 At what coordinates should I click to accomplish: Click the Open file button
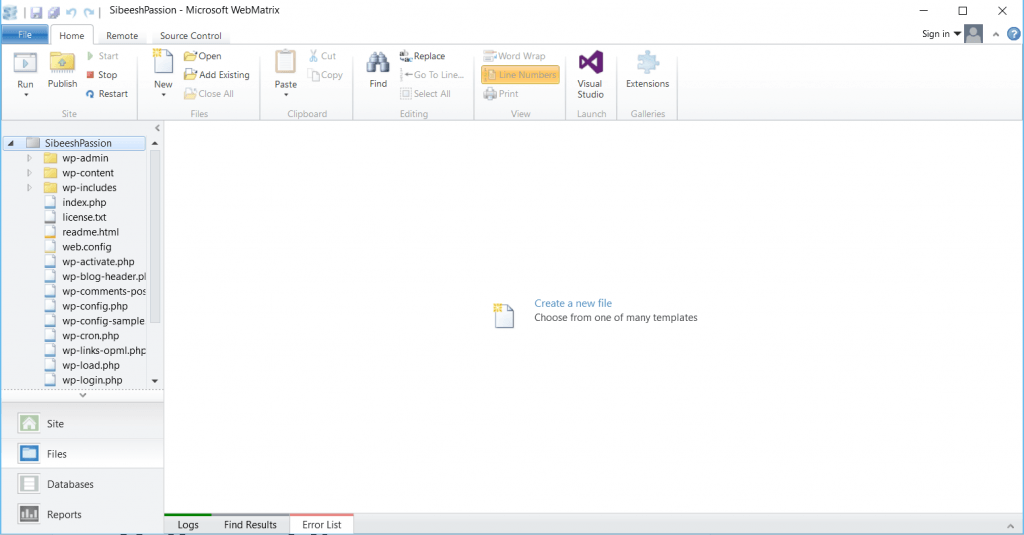(202, 56)
